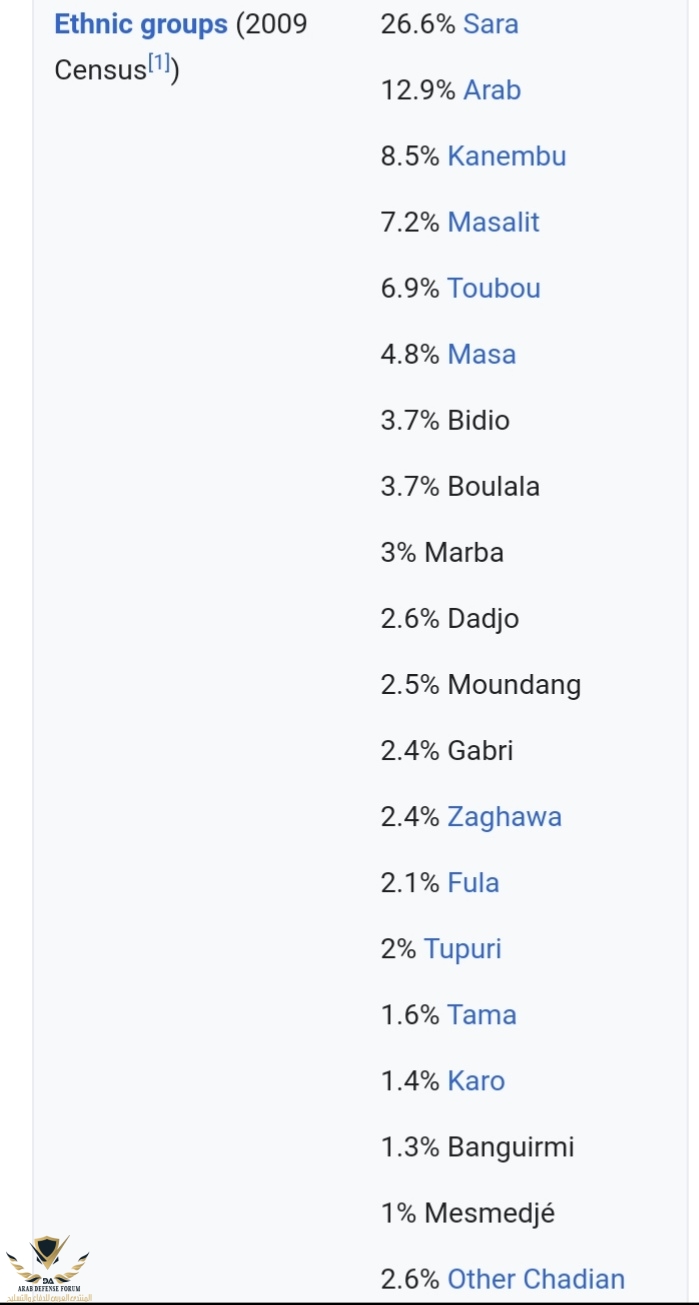Follow the Toubou link
This screenshot has width=699, height=1305.
[x=494, y=288]
